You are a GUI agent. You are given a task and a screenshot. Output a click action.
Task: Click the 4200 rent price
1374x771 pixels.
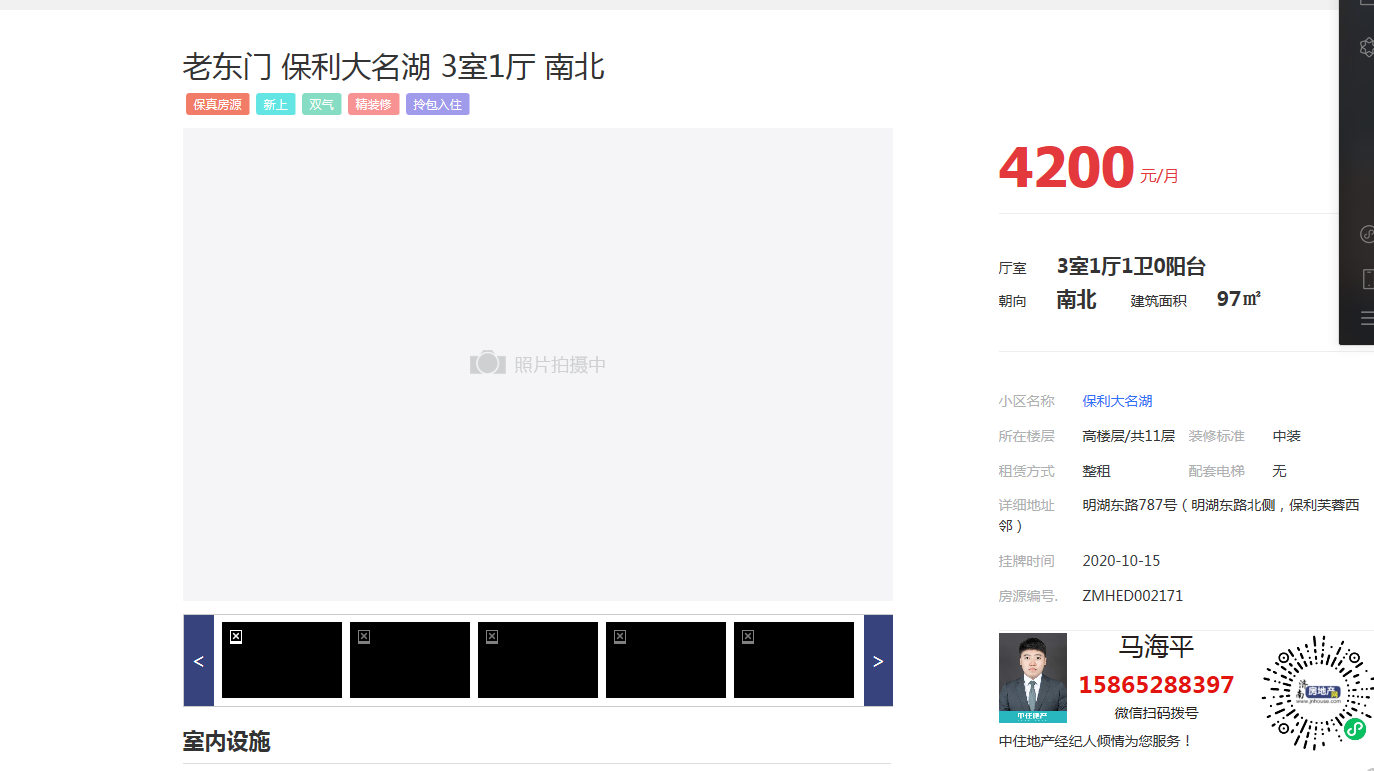click(x=1066, y=167)
